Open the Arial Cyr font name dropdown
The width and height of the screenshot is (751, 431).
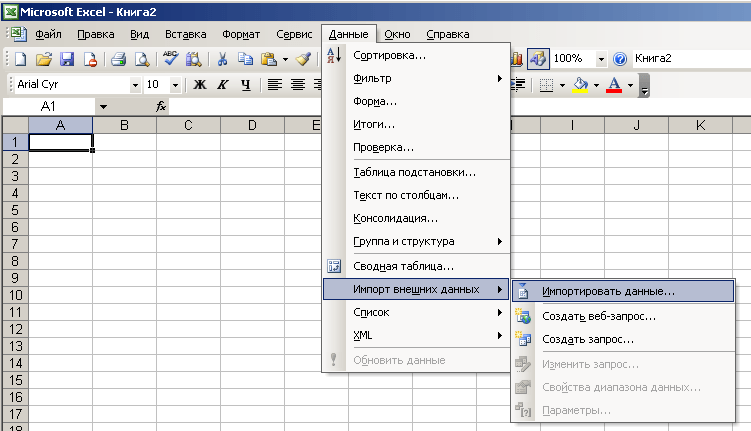[135, 85]
